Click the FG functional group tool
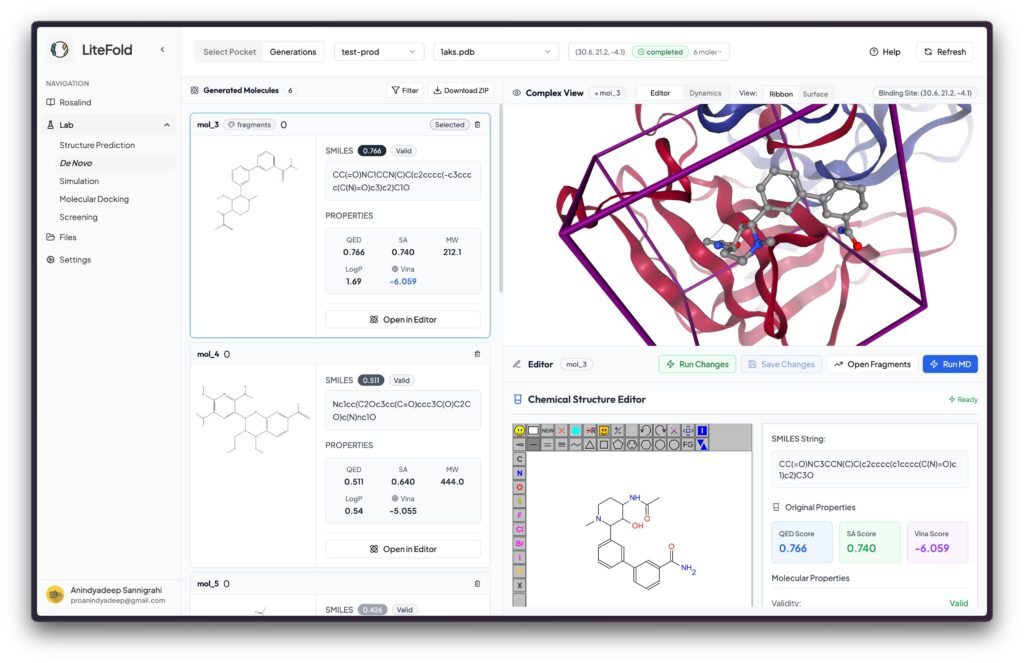Viewport: 1024px width, 663px height. tap(688, 445)
